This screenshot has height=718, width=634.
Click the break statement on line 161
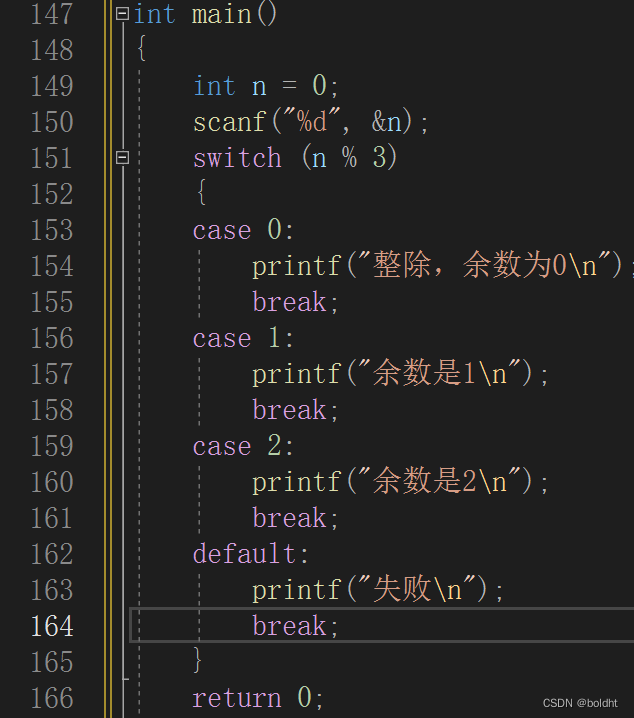[295, 518]
